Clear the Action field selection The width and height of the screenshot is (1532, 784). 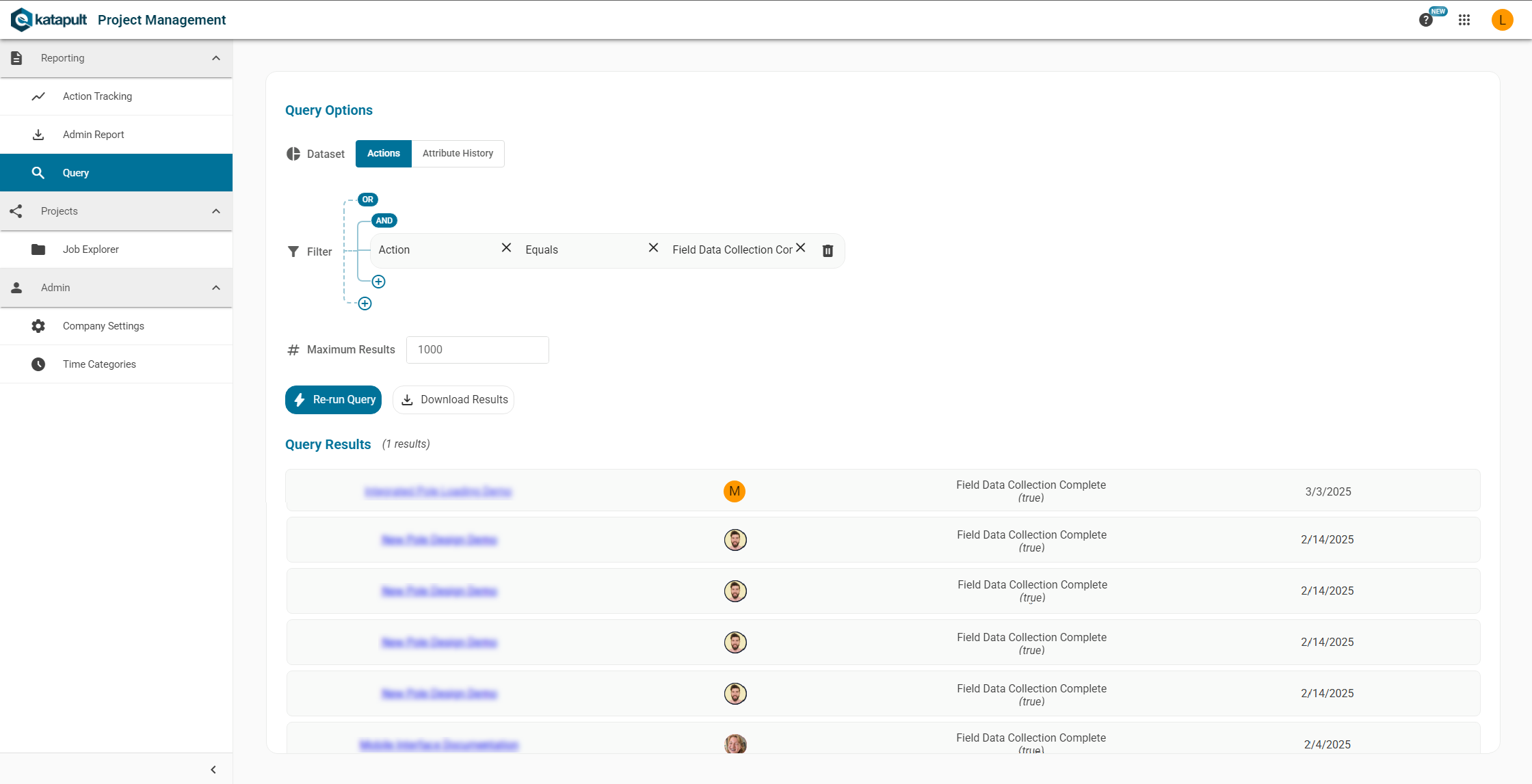point(506,248)
